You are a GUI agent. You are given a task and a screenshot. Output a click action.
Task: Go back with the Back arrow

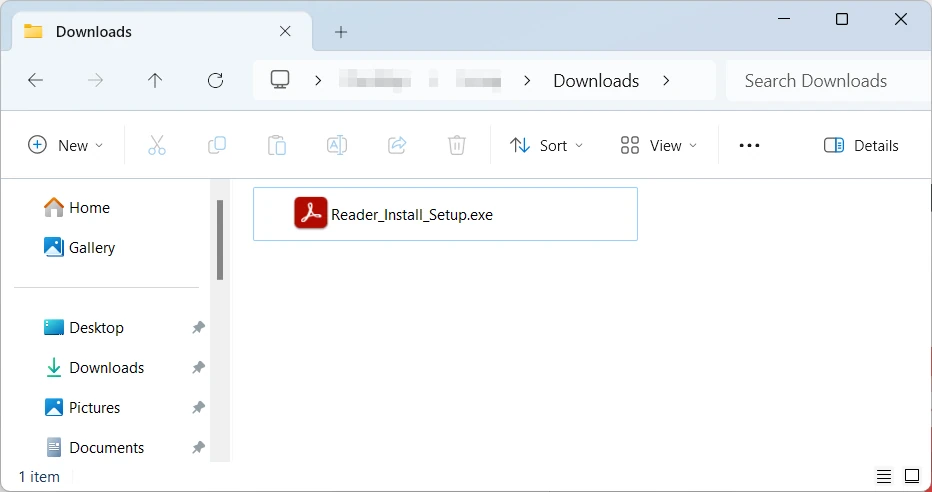(36, 80)
